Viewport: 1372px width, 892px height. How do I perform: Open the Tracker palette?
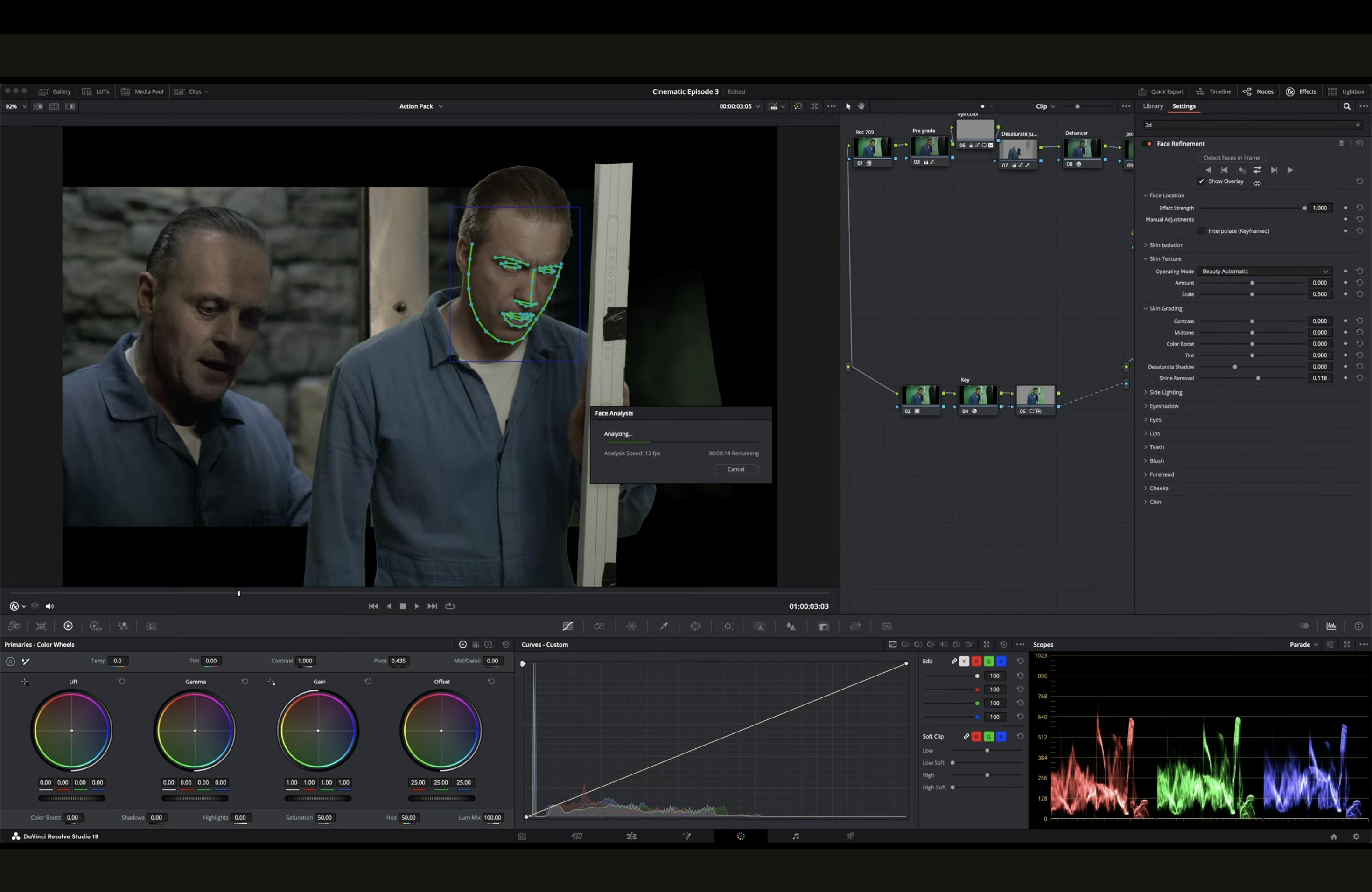728,627
